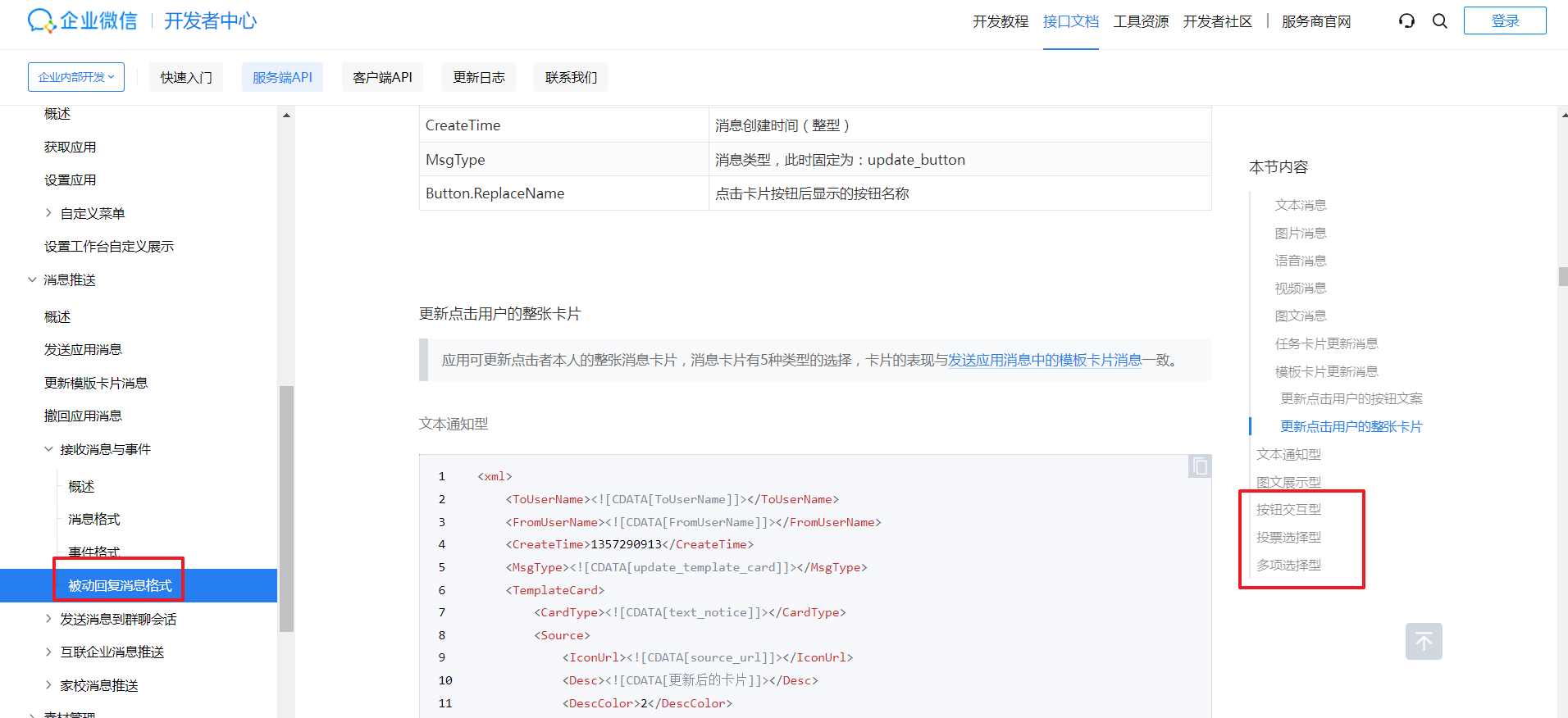The image size is (1568, 718).
Task: Copy the XML code with copy icon
Action: click(1200, 466)
